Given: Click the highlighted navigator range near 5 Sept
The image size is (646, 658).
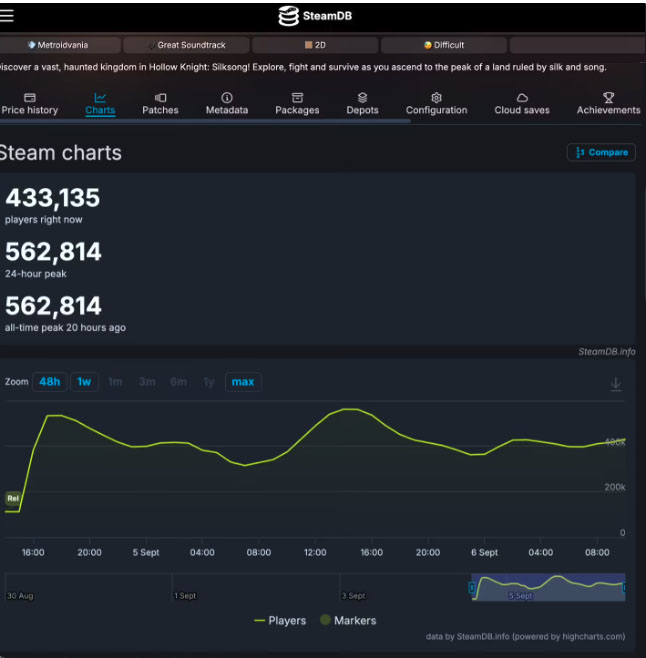Looking at the screenshot, I should [x=548, y=587].
